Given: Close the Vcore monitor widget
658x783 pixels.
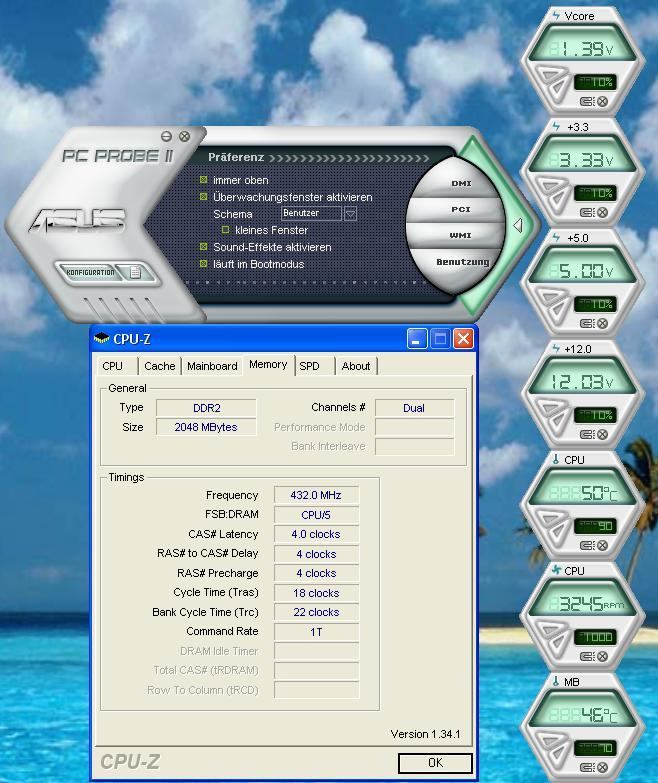Looking at the screenshot, I should click(603, 102).
